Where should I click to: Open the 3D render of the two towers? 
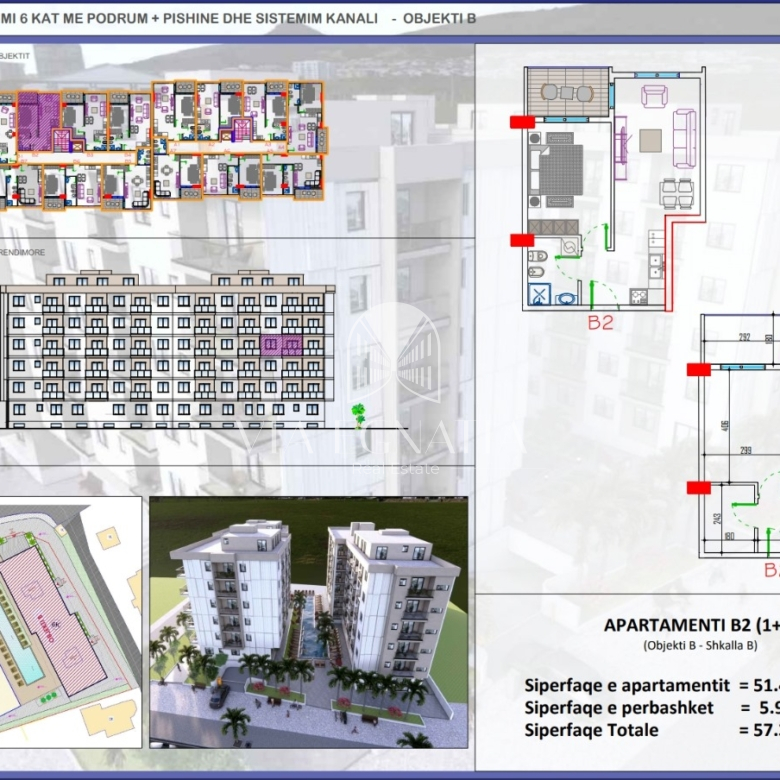pos(308,622)
